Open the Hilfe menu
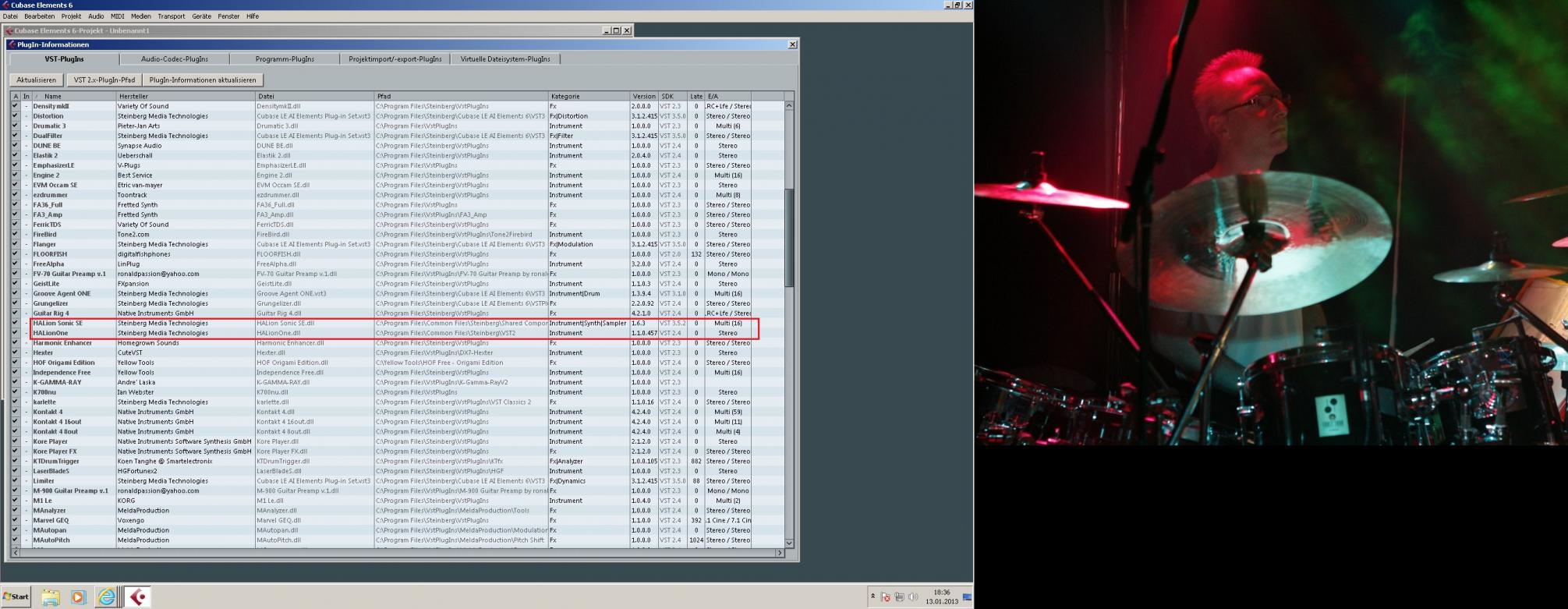This screenshot has width=1568, height=609. (253, 16)
